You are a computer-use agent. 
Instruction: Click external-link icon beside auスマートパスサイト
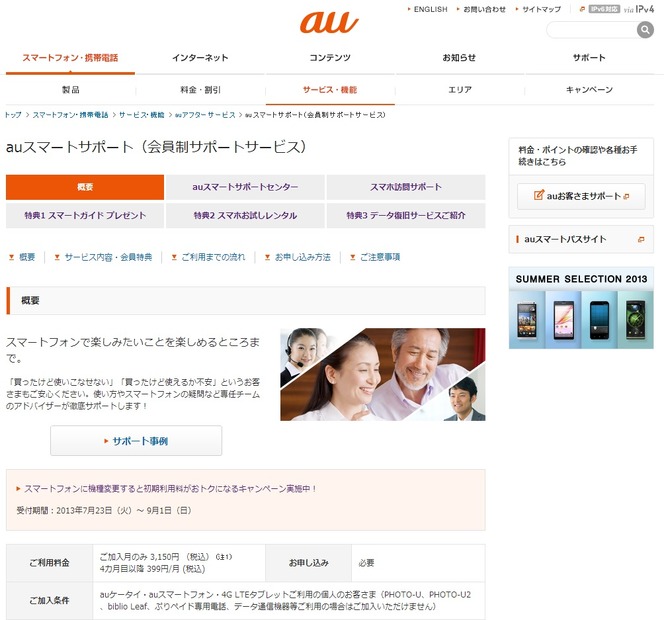coord(641,239)
